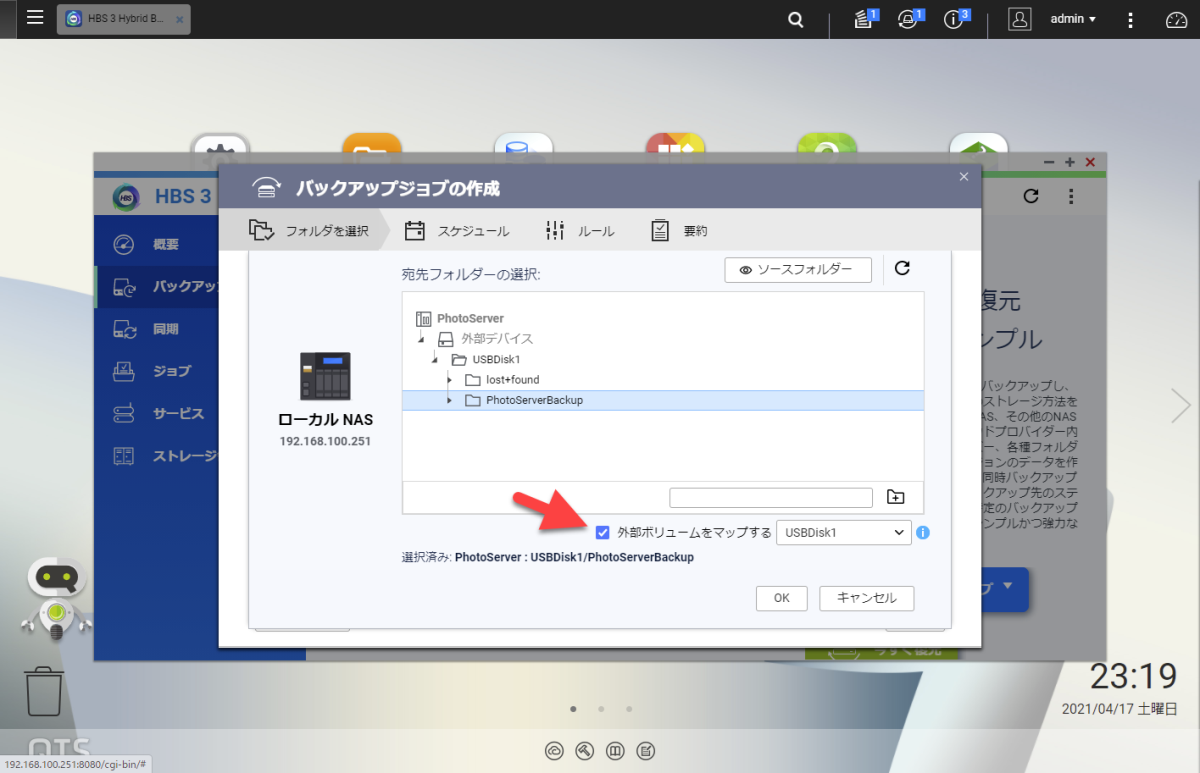
Task: Switch to the HBS 3 Hybrid Backup taskbar tab
Action: (124, 19)
